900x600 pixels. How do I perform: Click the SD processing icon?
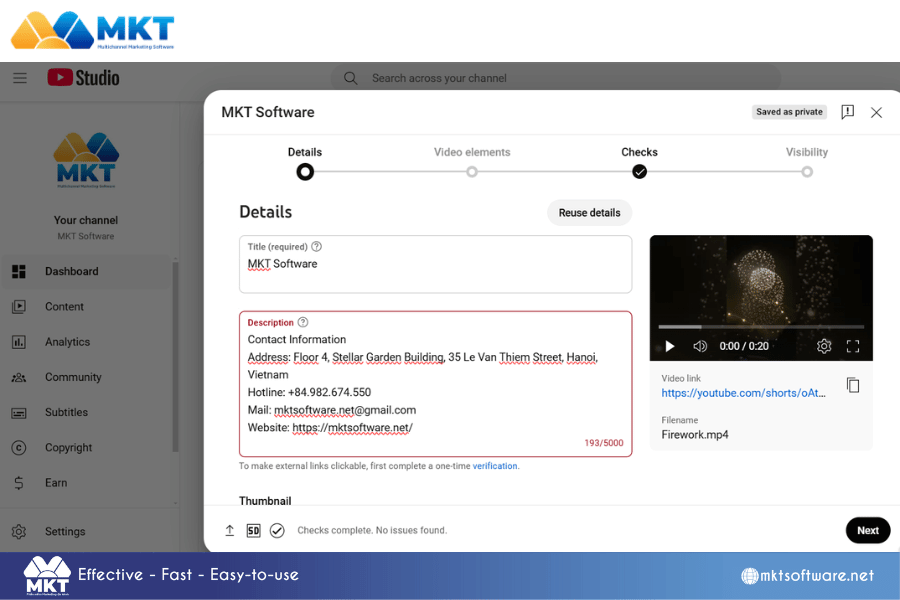click(253, 531)
